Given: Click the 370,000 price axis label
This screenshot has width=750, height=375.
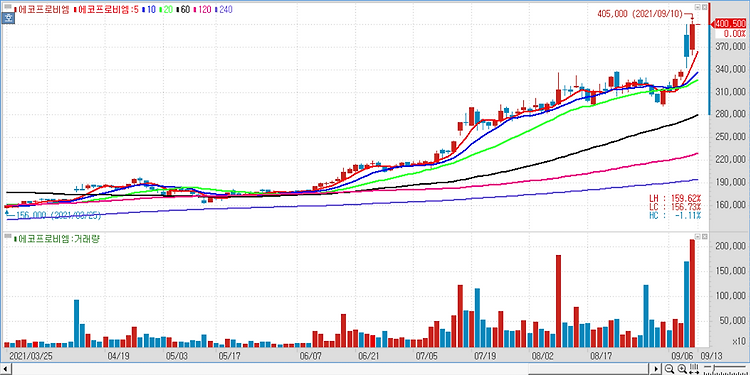Looking at the screenshot, I should point(731,46).
